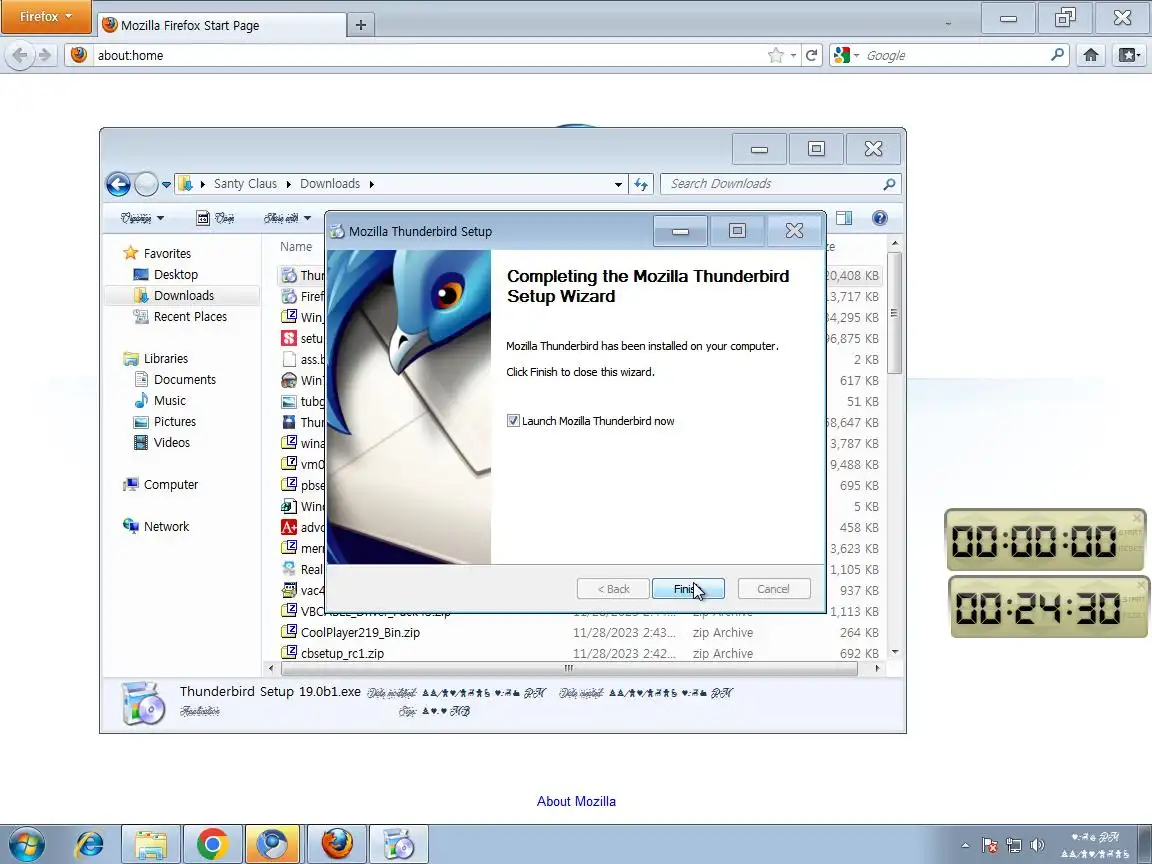Show hidden tray icons arrow
The height and width of the screenshot is (864, 1152).
[965, 845]
